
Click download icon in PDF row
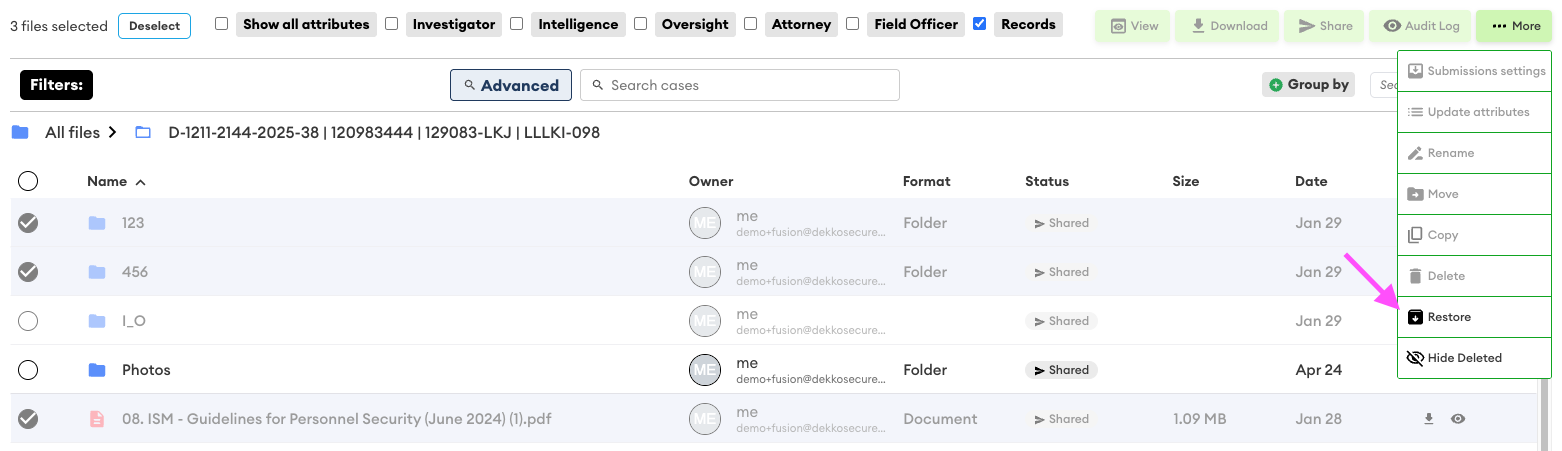1429,419
